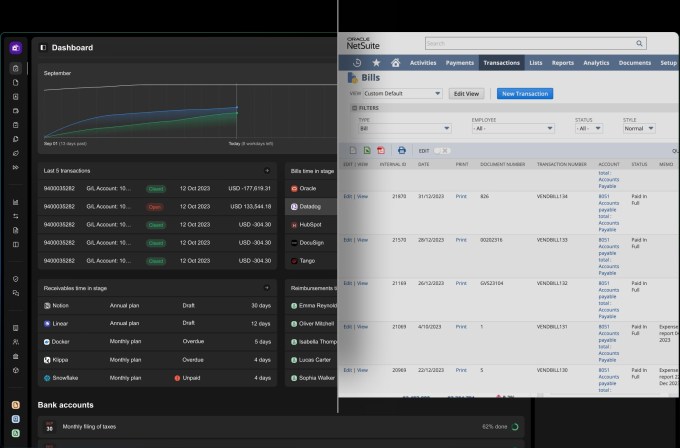The width and height of the screenshot is (680, 448).
Task: Click the red Unpaid alert icon
Action: click(x=177, y=378)
